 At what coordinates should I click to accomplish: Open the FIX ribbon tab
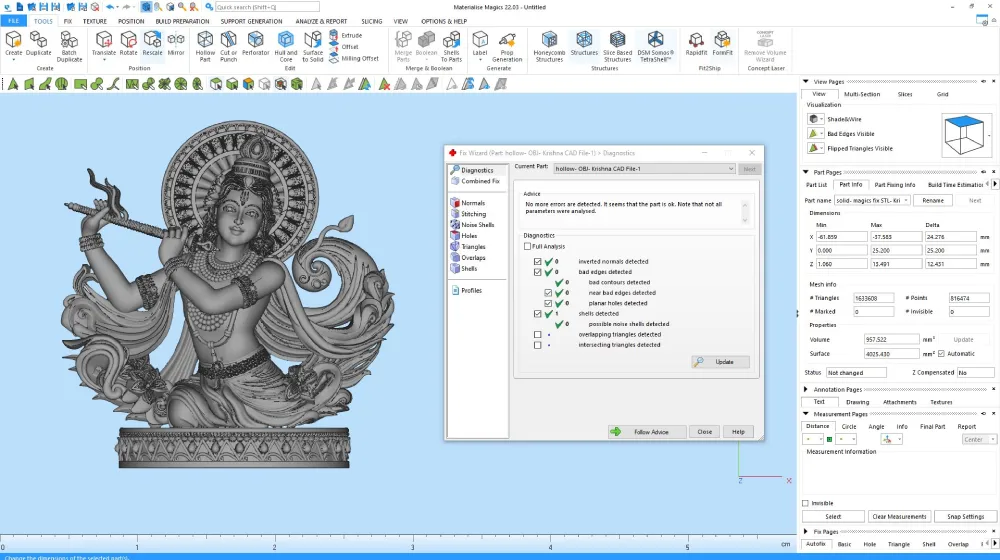click(68, 21)
